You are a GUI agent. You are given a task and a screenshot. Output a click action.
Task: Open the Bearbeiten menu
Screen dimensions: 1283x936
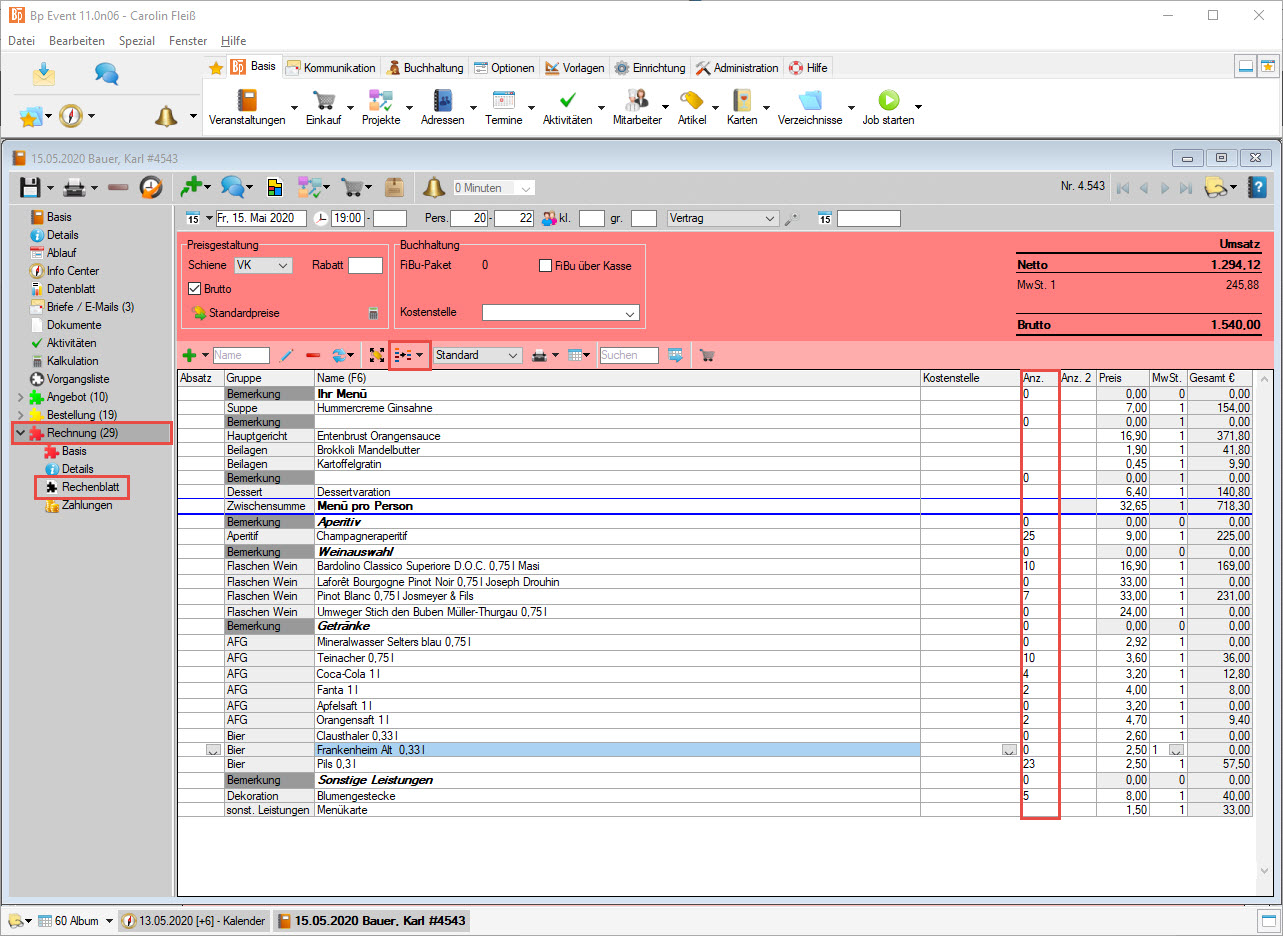(x=77, y=41)
